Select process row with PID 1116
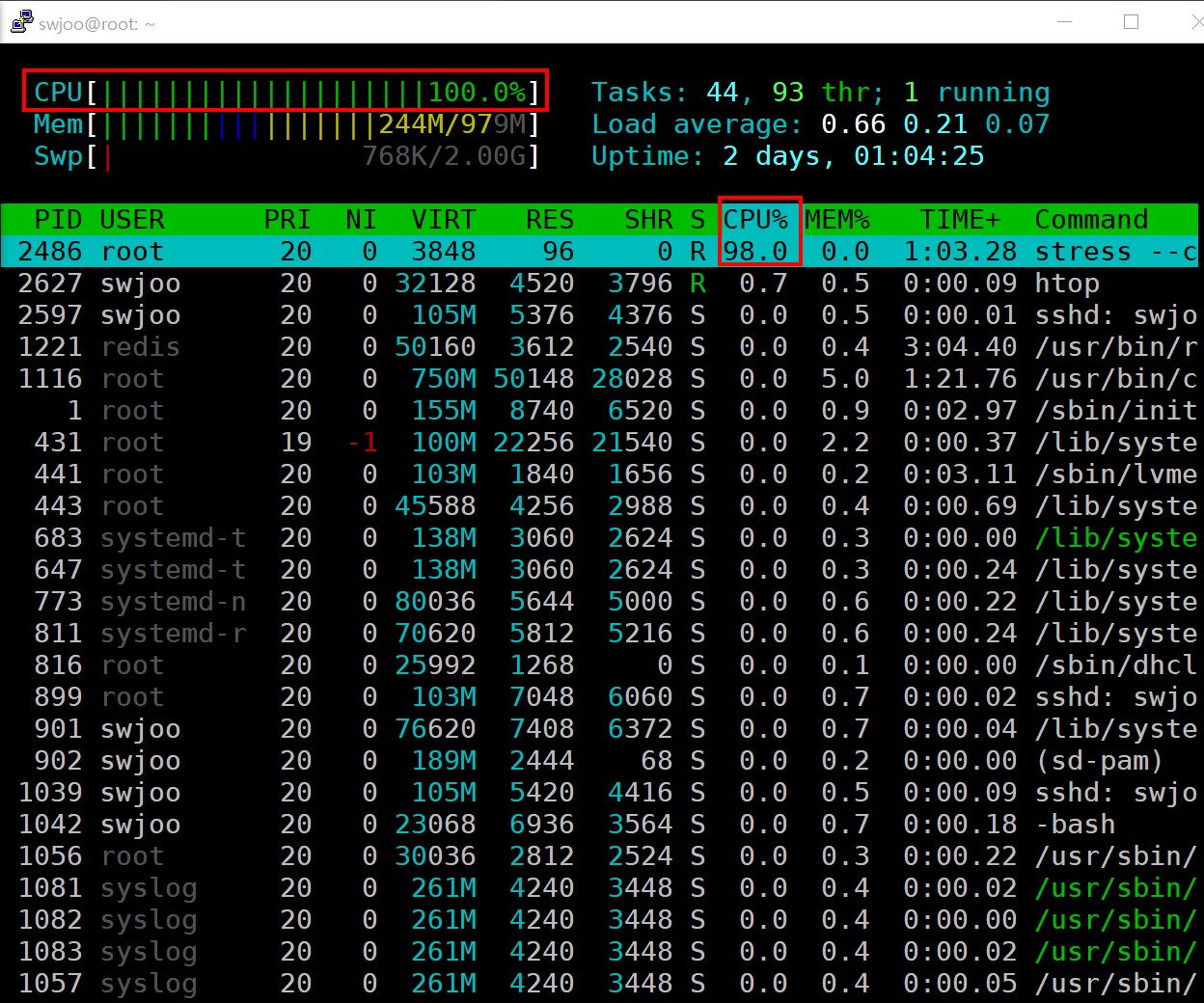The height and width of the screenshot is (1003, 1204). click(x=599, y=378)
